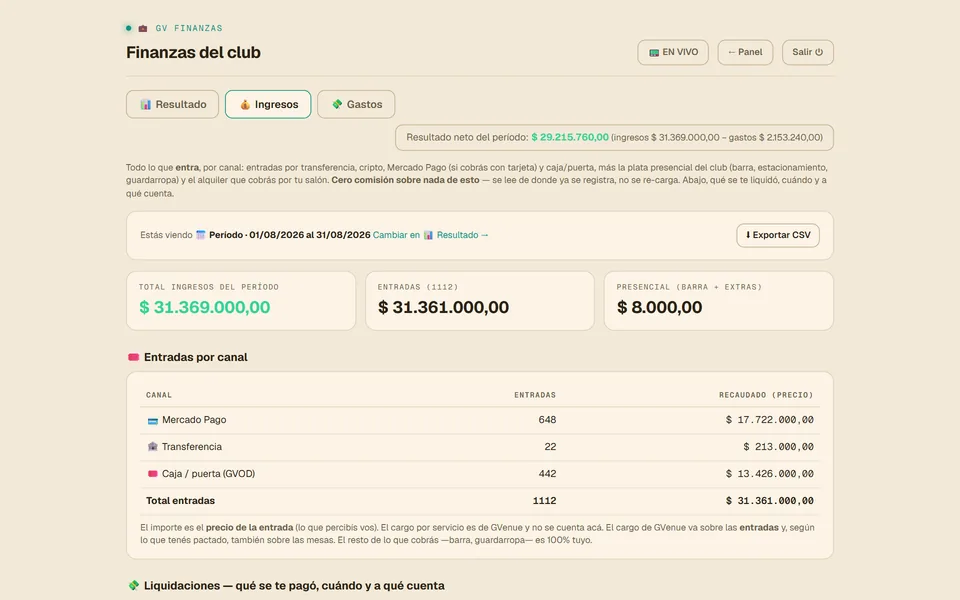
Task: Export data with Exportar CSV
Action: [x=778, y=235]
